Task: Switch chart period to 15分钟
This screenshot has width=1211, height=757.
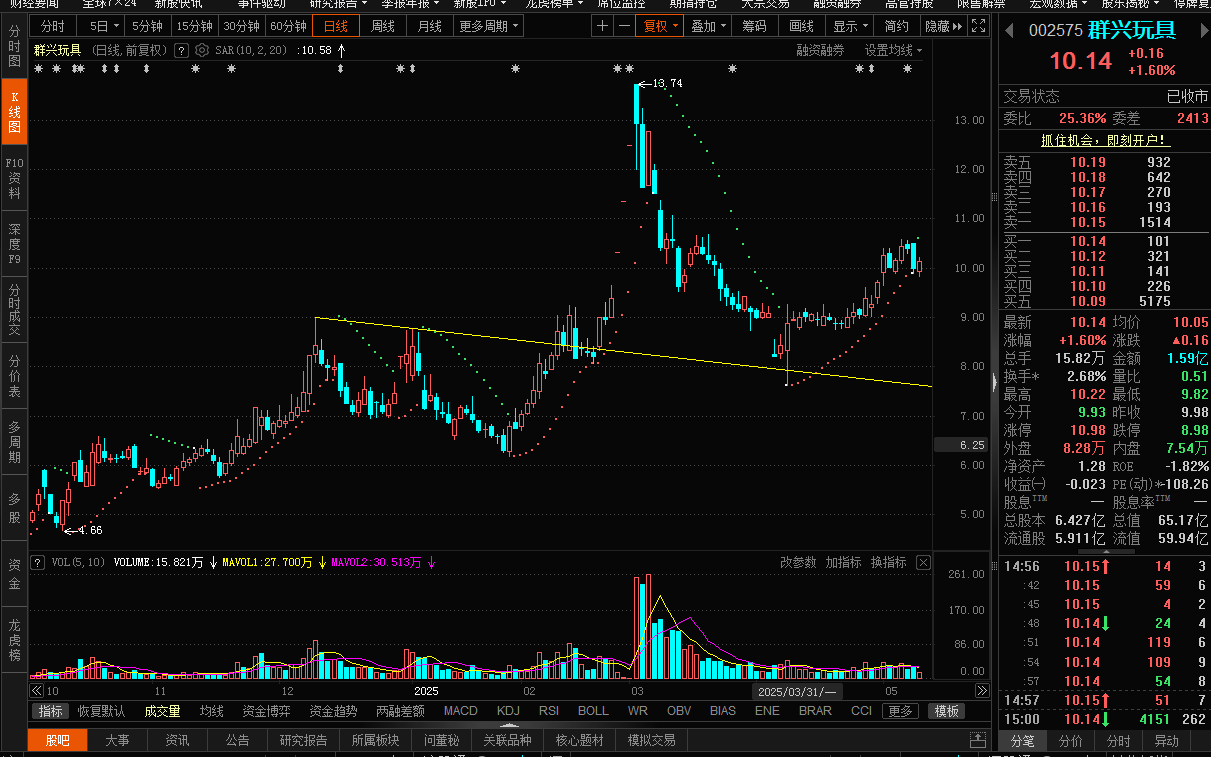Action: click(194, 26)
